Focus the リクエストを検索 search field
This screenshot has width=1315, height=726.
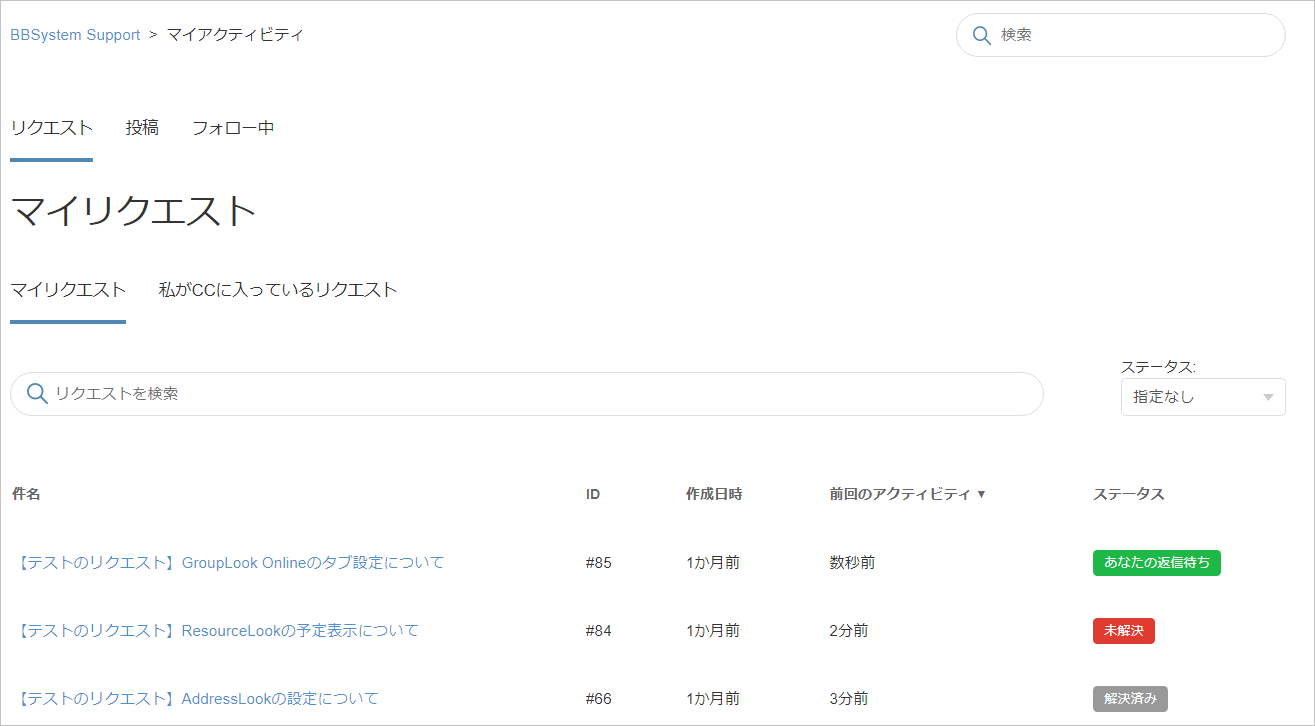(x=527, y=394)
